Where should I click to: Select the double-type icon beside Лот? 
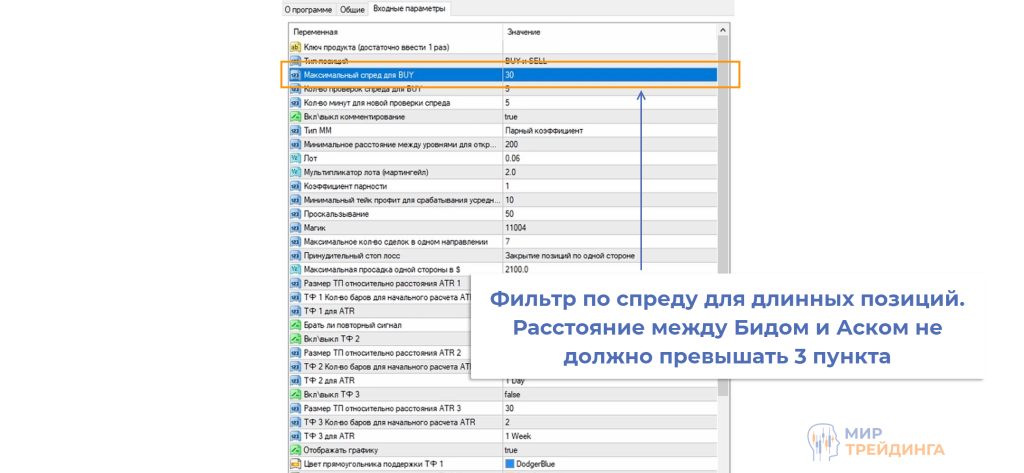295,158
